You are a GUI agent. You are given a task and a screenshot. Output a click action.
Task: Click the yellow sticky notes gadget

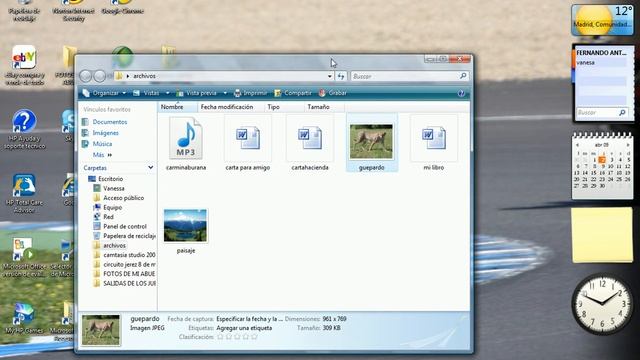602,235
